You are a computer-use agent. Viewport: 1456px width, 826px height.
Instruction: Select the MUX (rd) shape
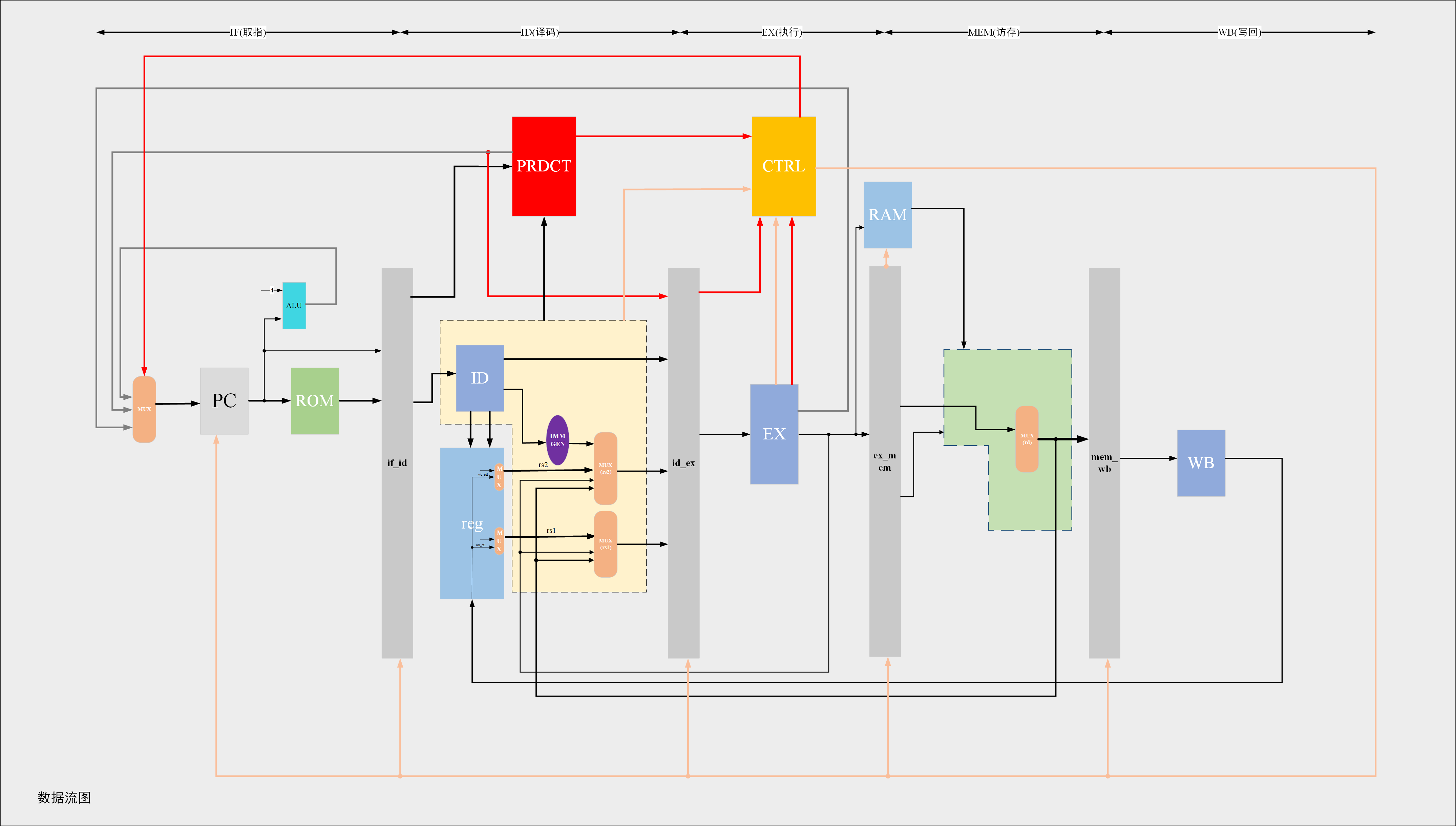click(1026, 438)
